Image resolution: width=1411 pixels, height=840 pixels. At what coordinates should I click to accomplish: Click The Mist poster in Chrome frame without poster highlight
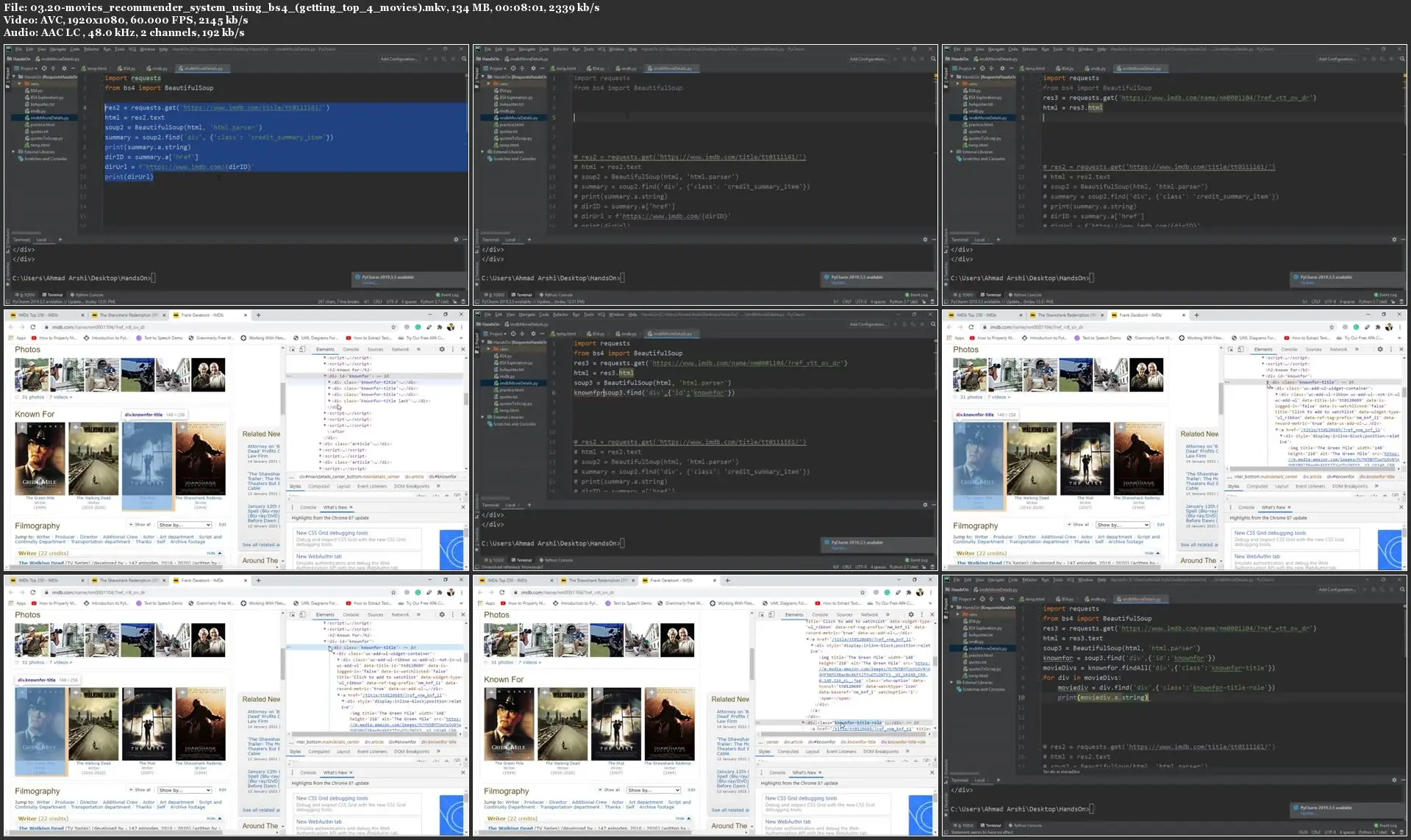pyautogui.click(x=616, y=723)
